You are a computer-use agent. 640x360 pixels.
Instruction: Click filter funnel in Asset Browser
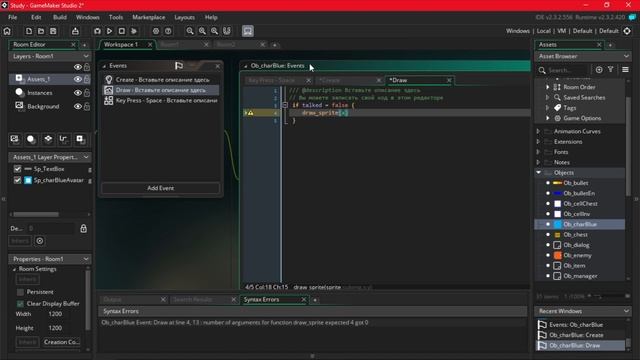611,70
